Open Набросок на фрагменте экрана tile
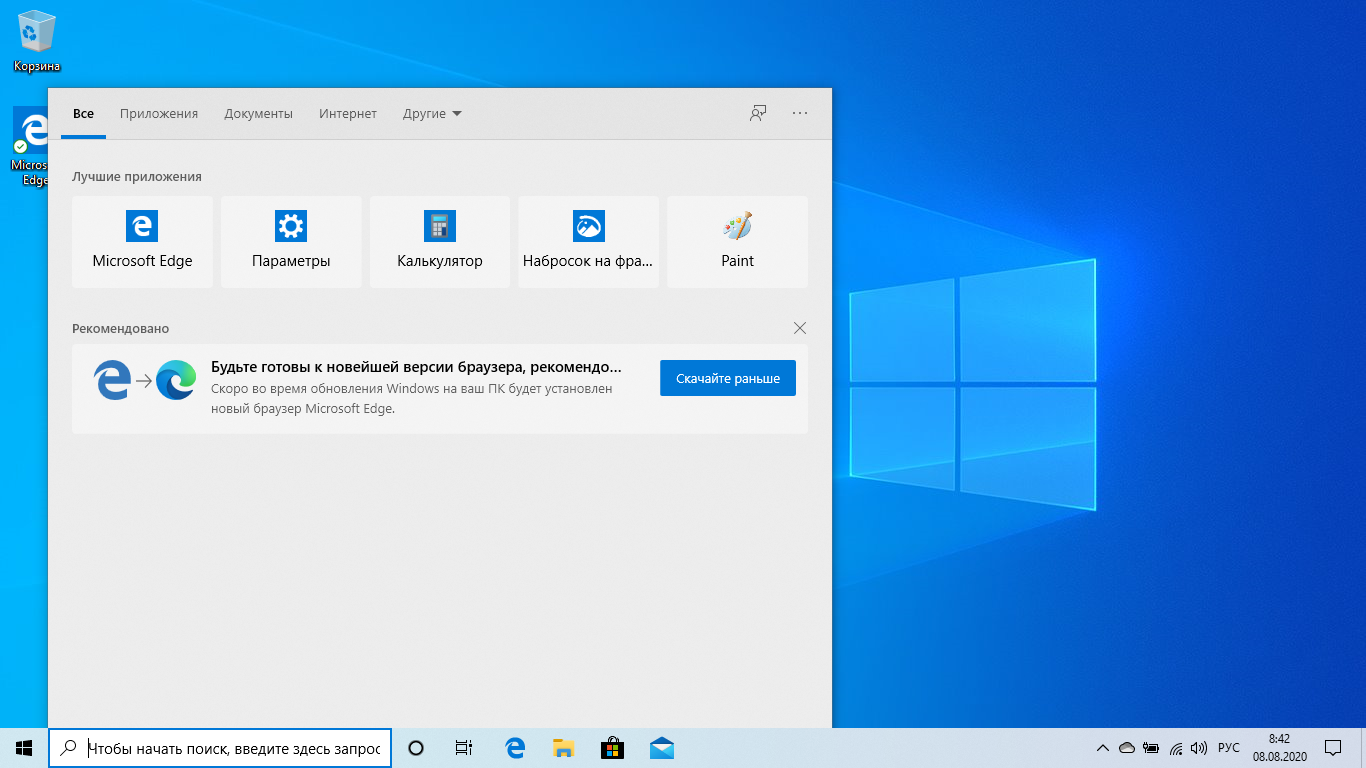 [x=588, y=242]
